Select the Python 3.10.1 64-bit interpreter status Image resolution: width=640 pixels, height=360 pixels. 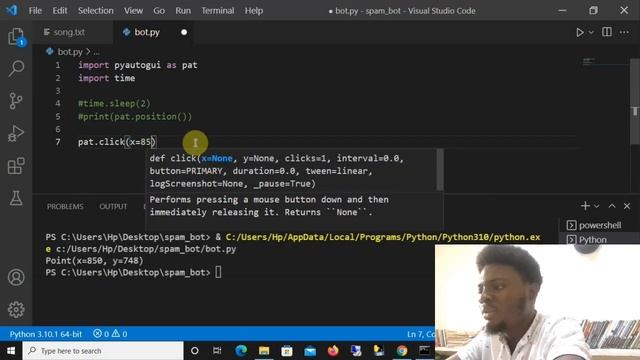(46, 334)
